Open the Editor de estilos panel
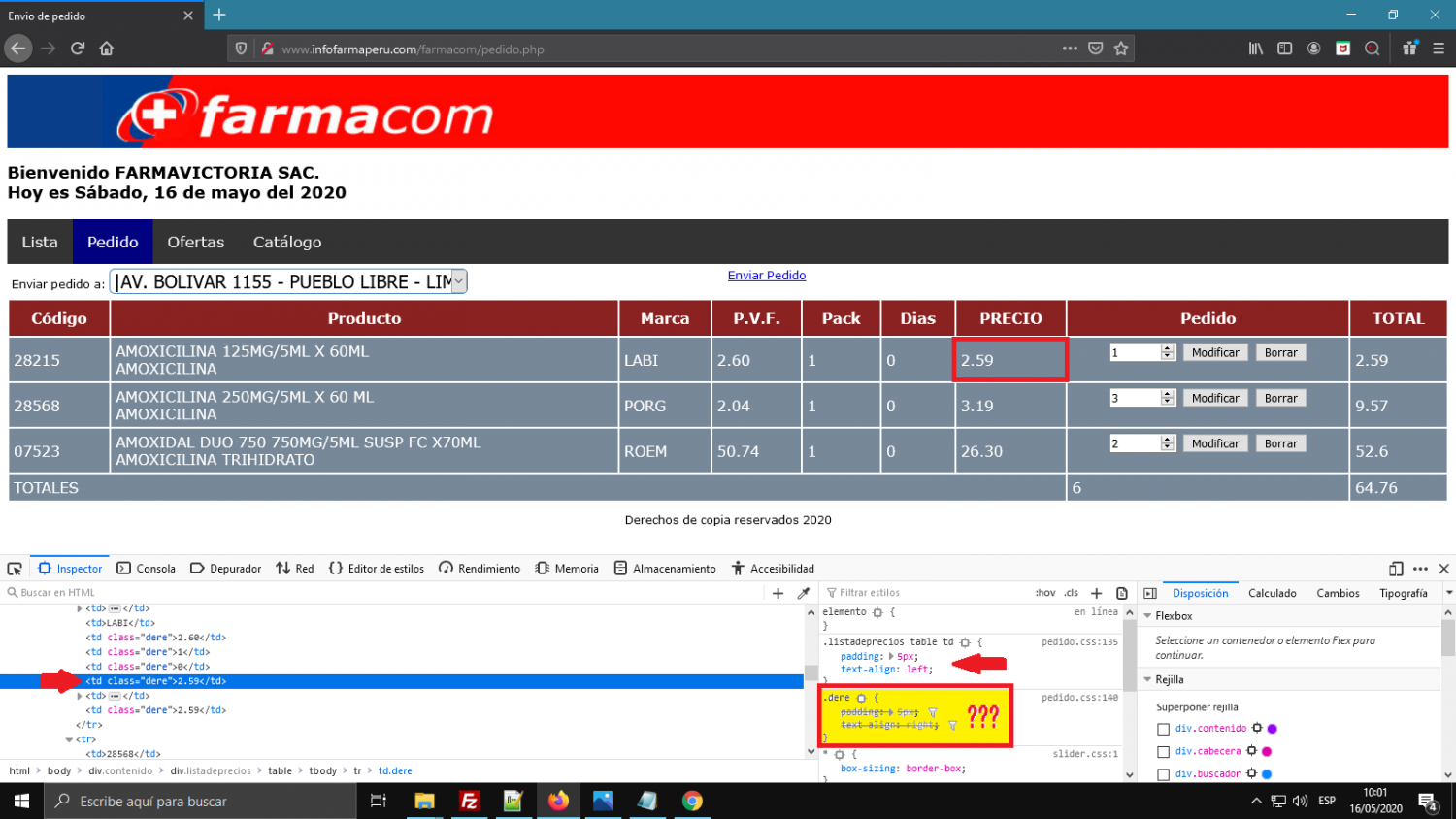1456x819 pixels. point(377,569)
